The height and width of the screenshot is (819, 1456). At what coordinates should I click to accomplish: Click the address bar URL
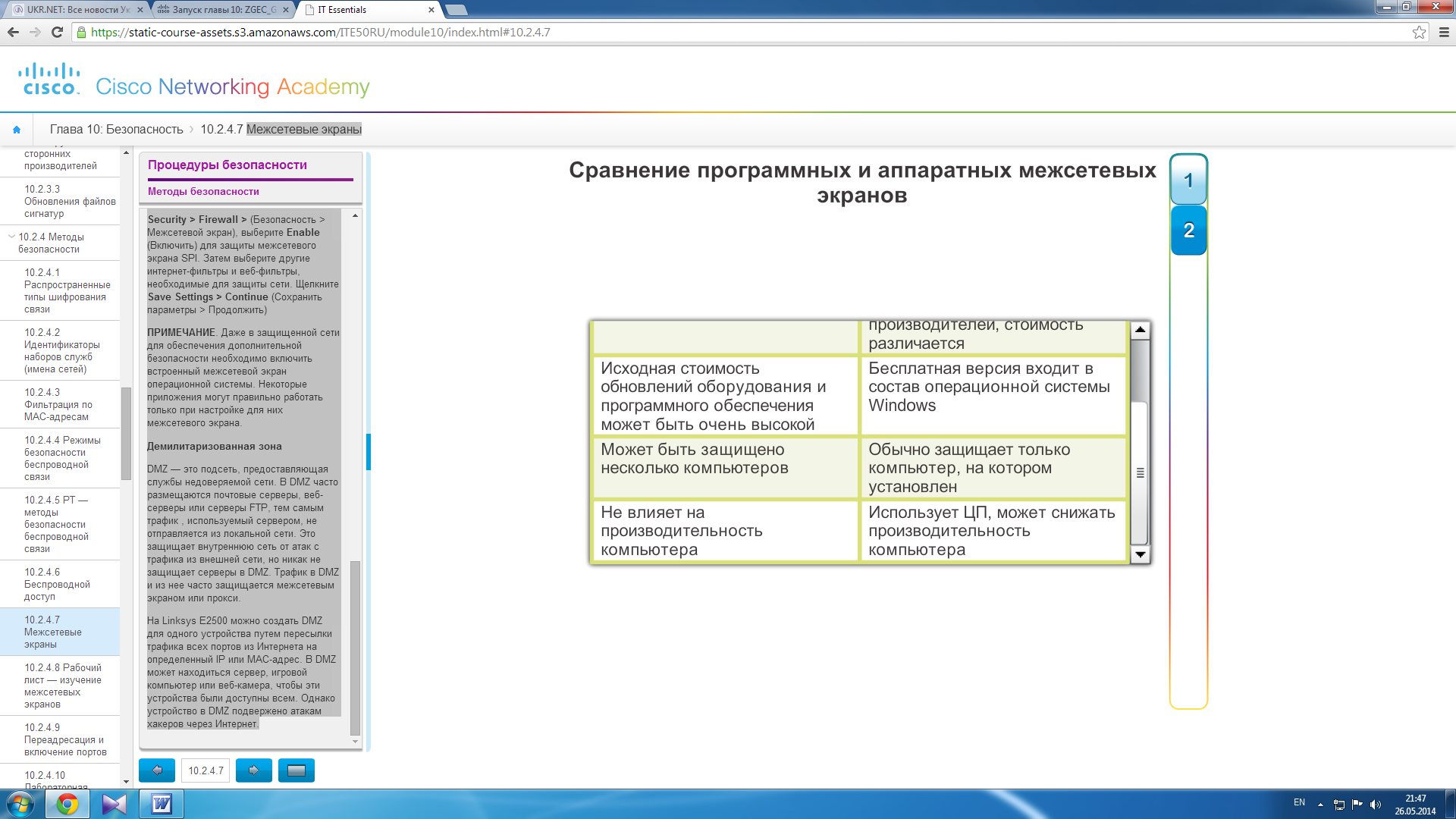tap(320, 33)
